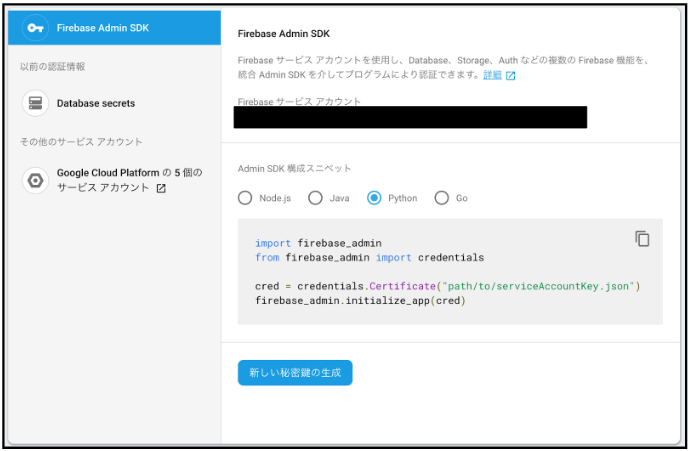Click the Node.js label text

[x=275, y=198]
